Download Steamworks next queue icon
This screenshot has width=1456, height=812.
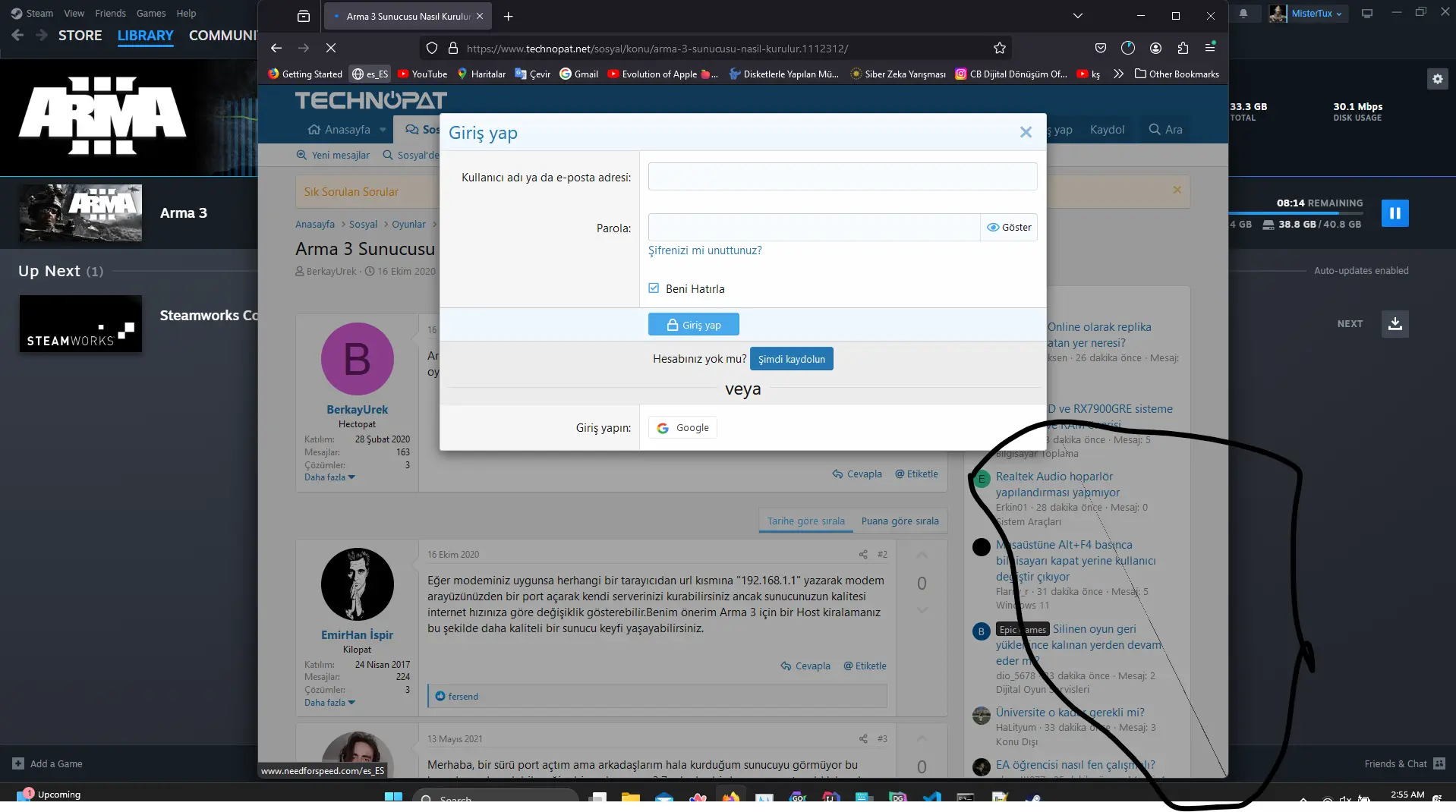pos(1395,324)
